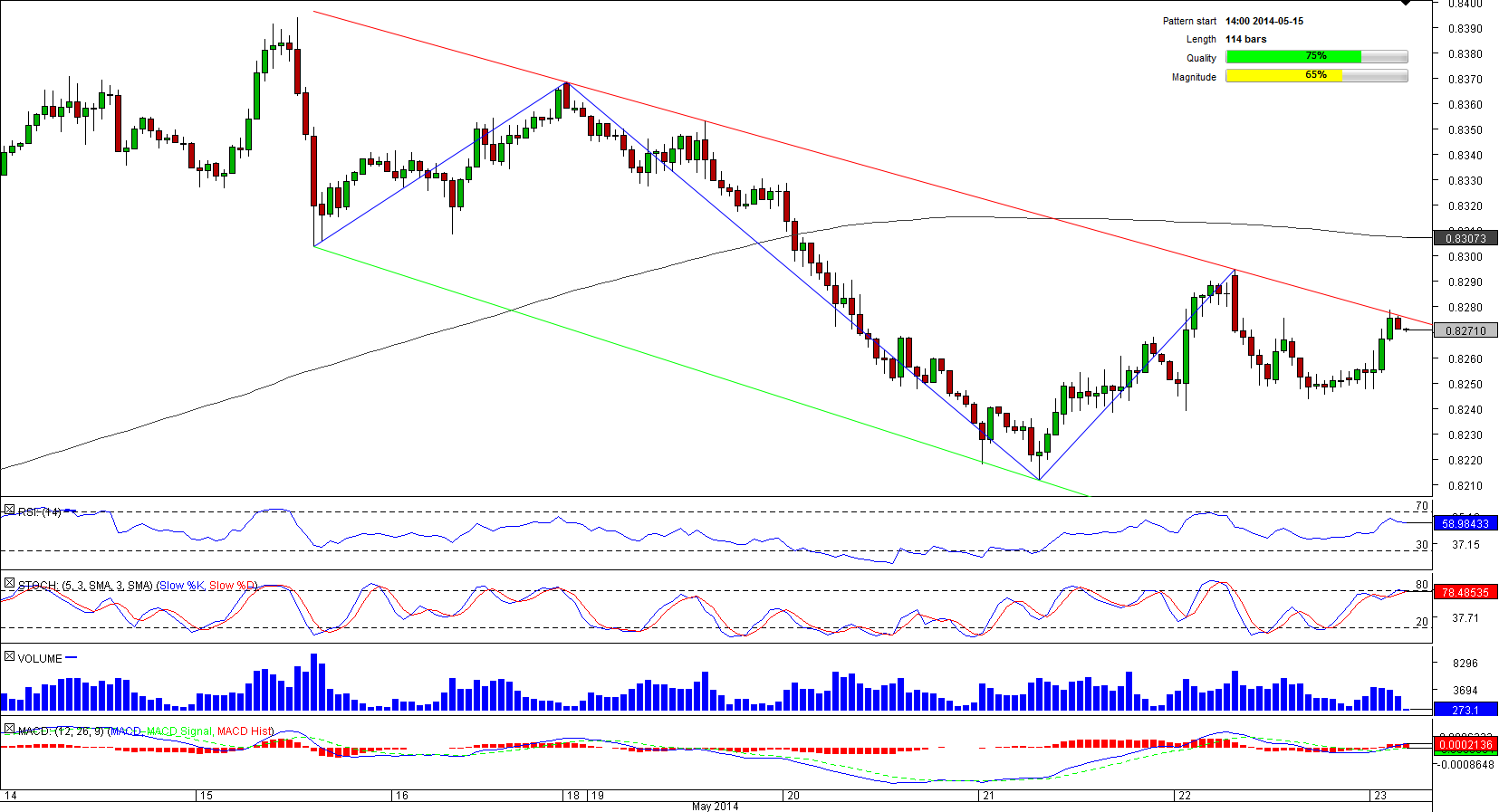Click the 37.71 stochastic axis value

pyautogui.click(x=1465, y=618)
